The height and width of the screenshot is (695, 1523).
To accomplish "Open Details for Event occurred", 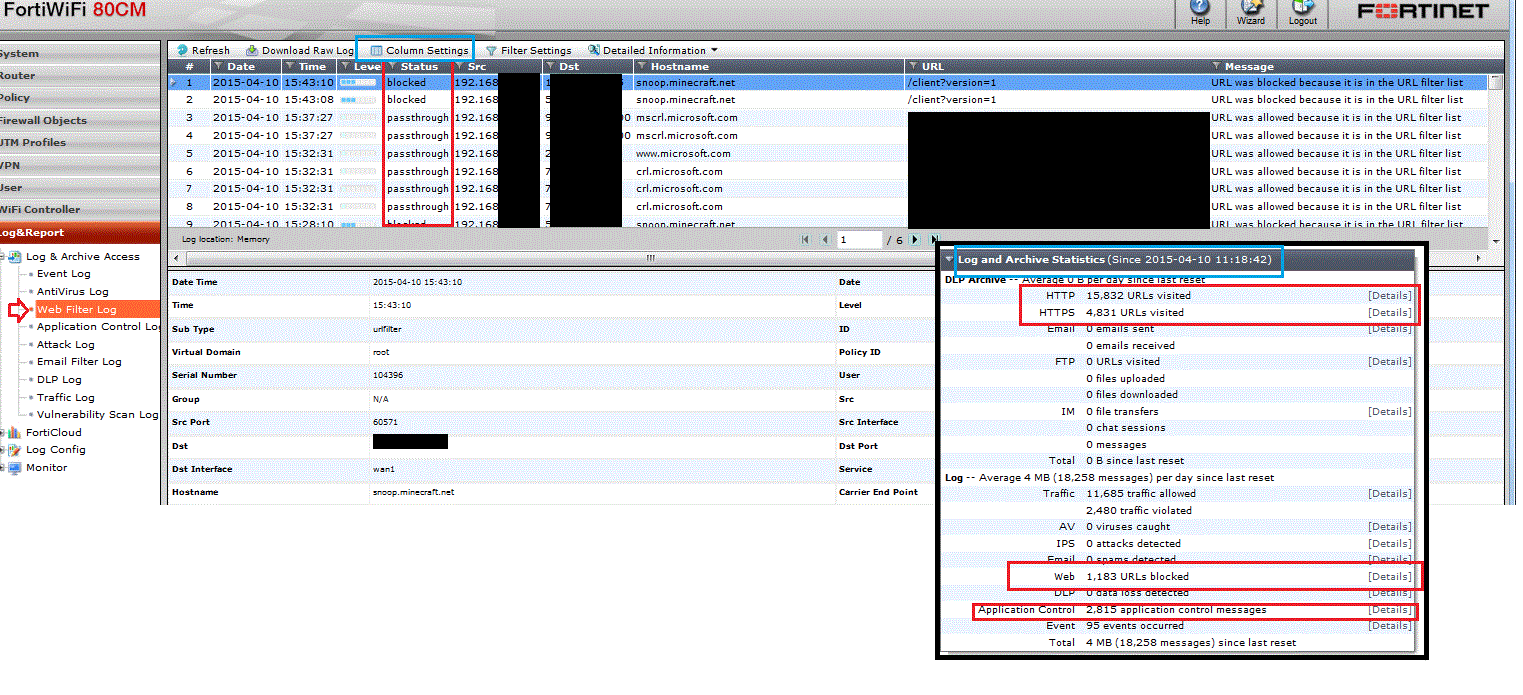I will coord(1390,626).
